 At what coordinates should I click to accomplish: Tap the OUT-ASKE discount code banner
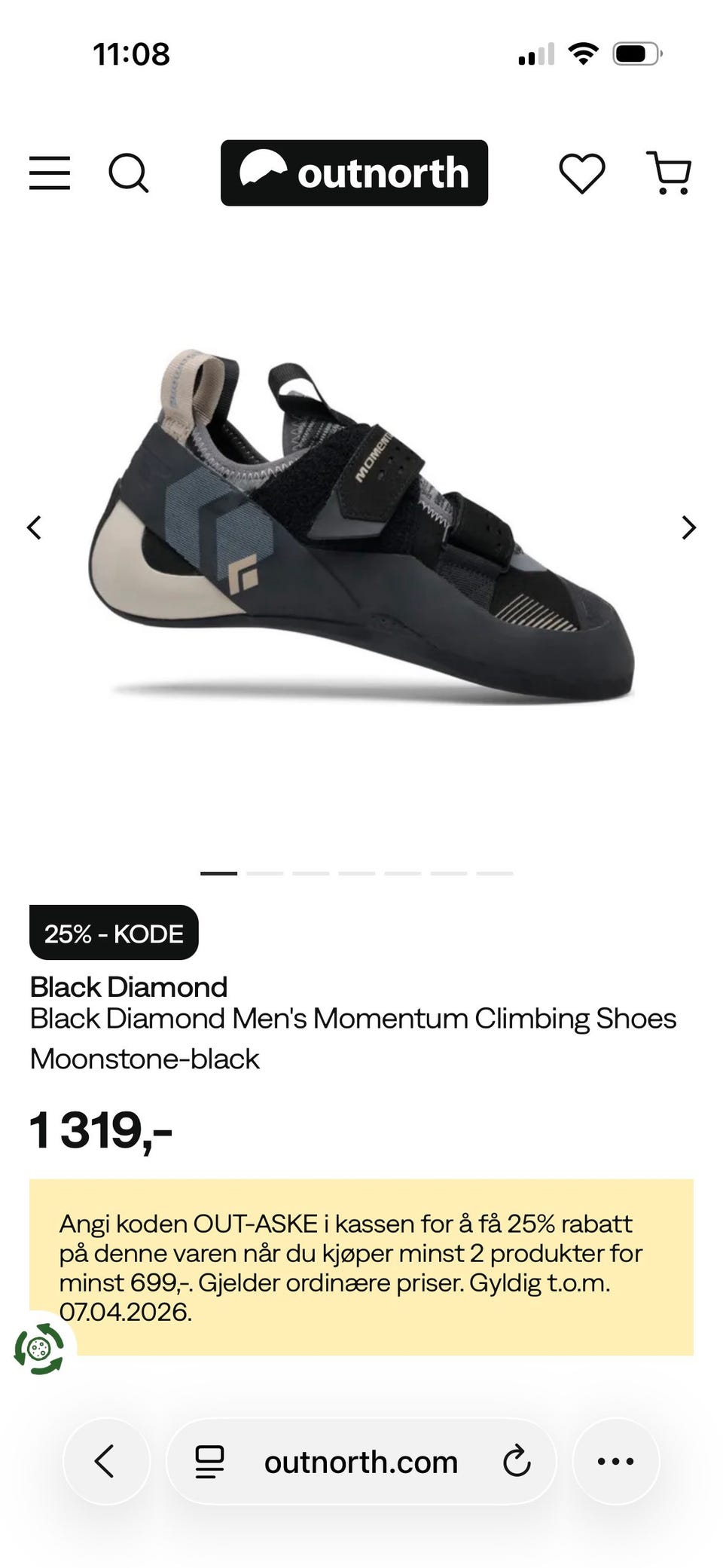click(361, 1267)
